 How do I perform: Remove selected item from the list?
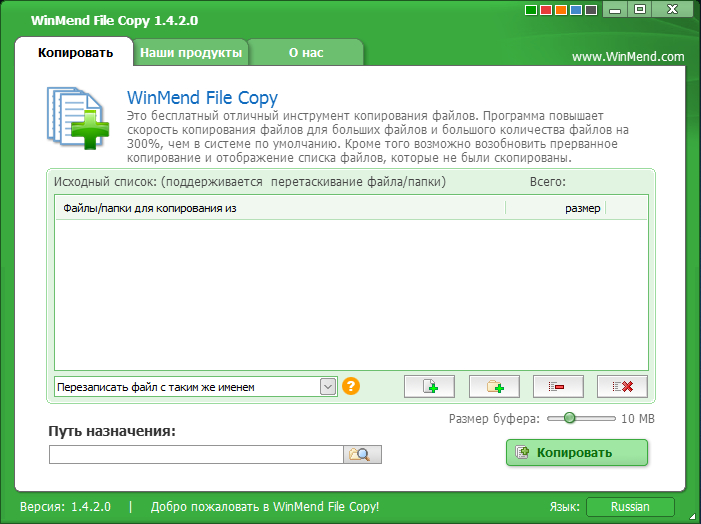[558, 386]
